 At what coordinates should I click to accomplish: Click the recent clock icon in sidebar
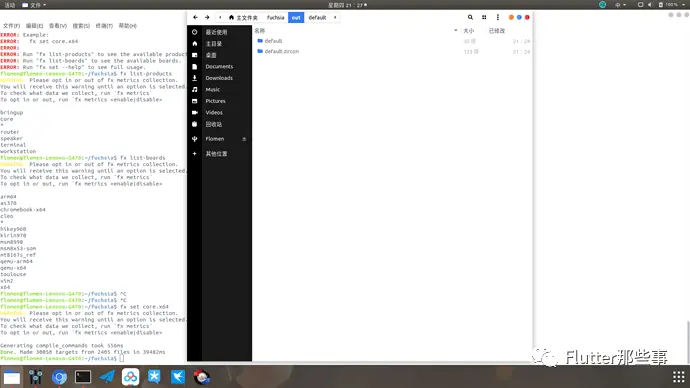pyautogui.click(x=195, y=32)
